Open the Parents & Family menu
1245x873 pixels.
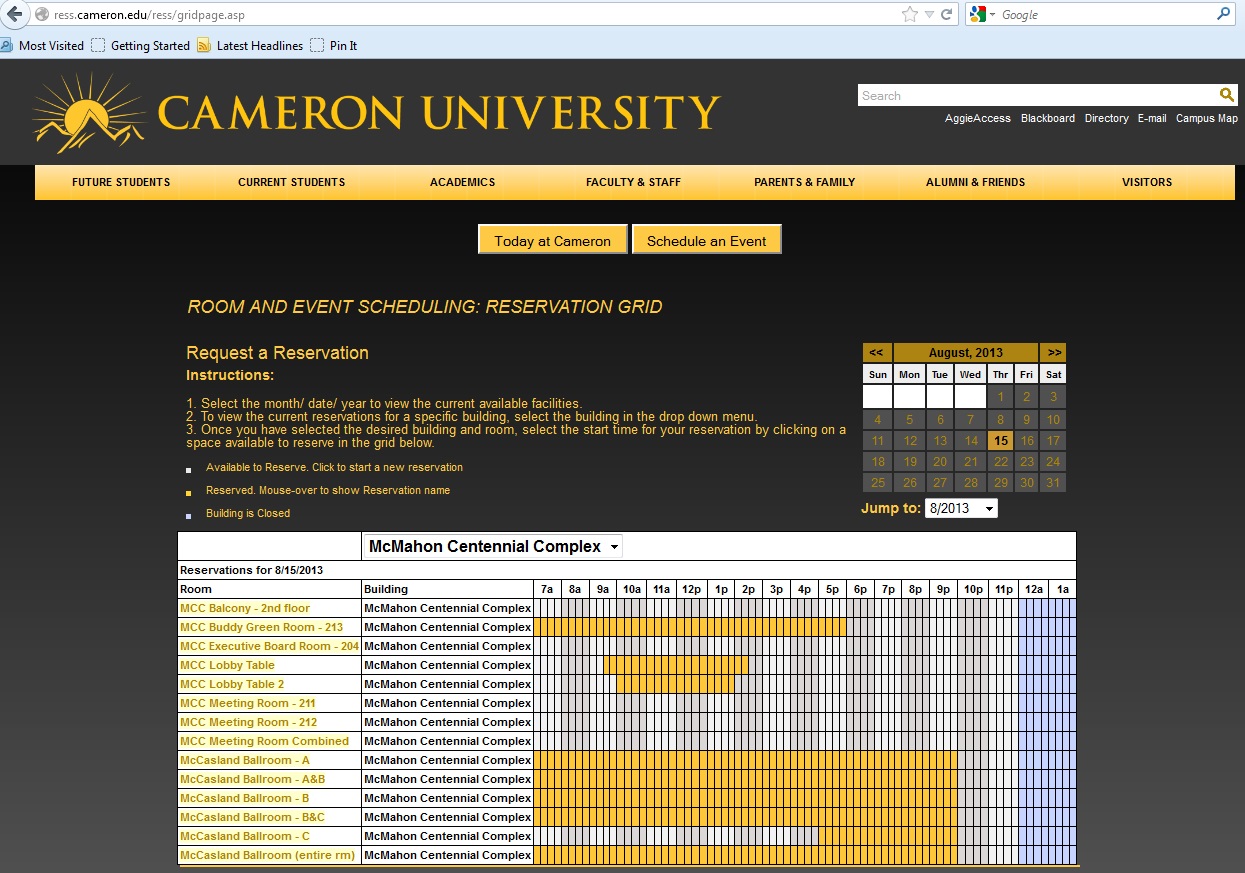(805, 182)
